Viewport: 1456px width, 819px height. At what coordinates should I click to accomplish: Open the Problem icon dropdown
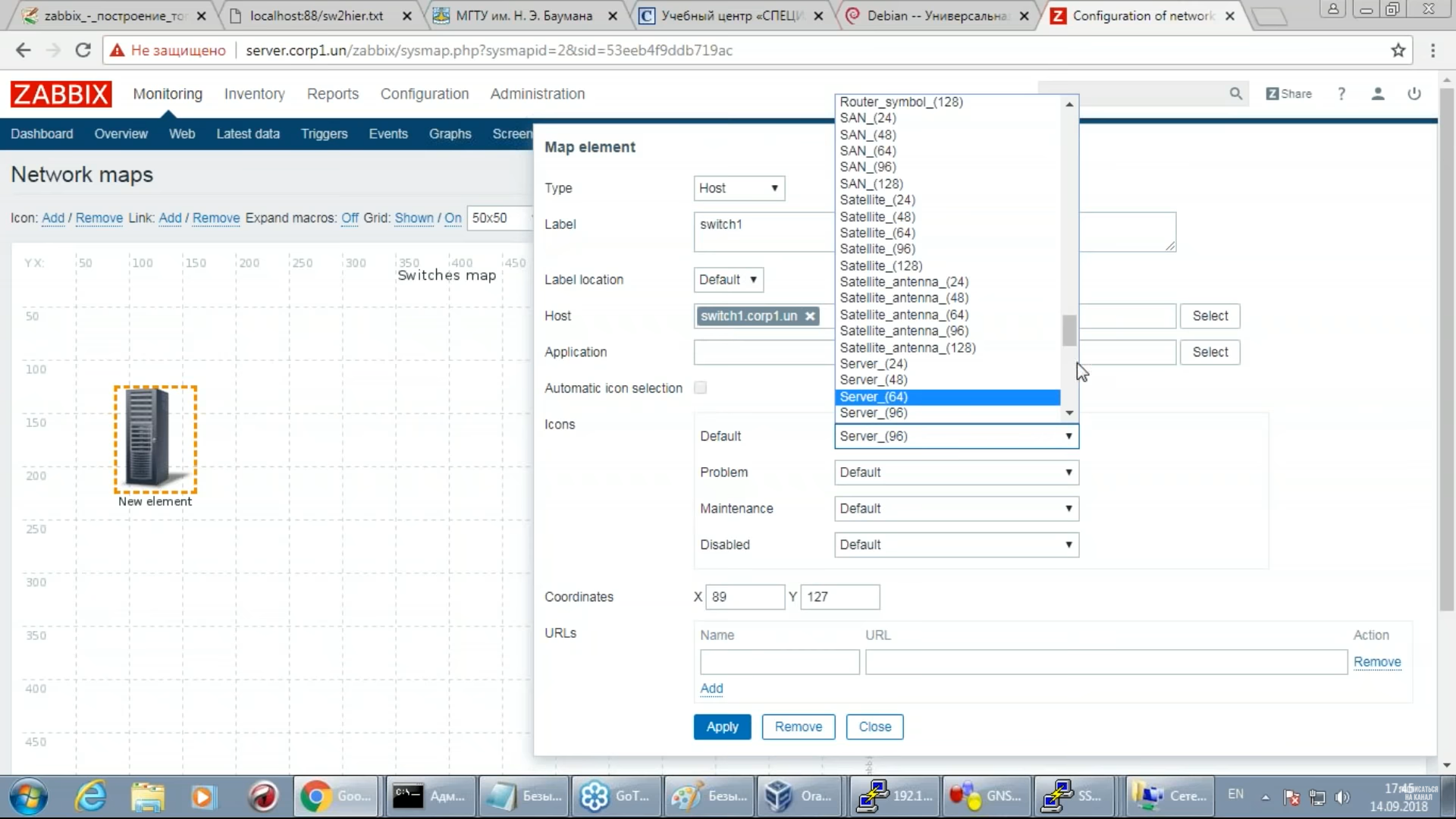click(955, 472)
